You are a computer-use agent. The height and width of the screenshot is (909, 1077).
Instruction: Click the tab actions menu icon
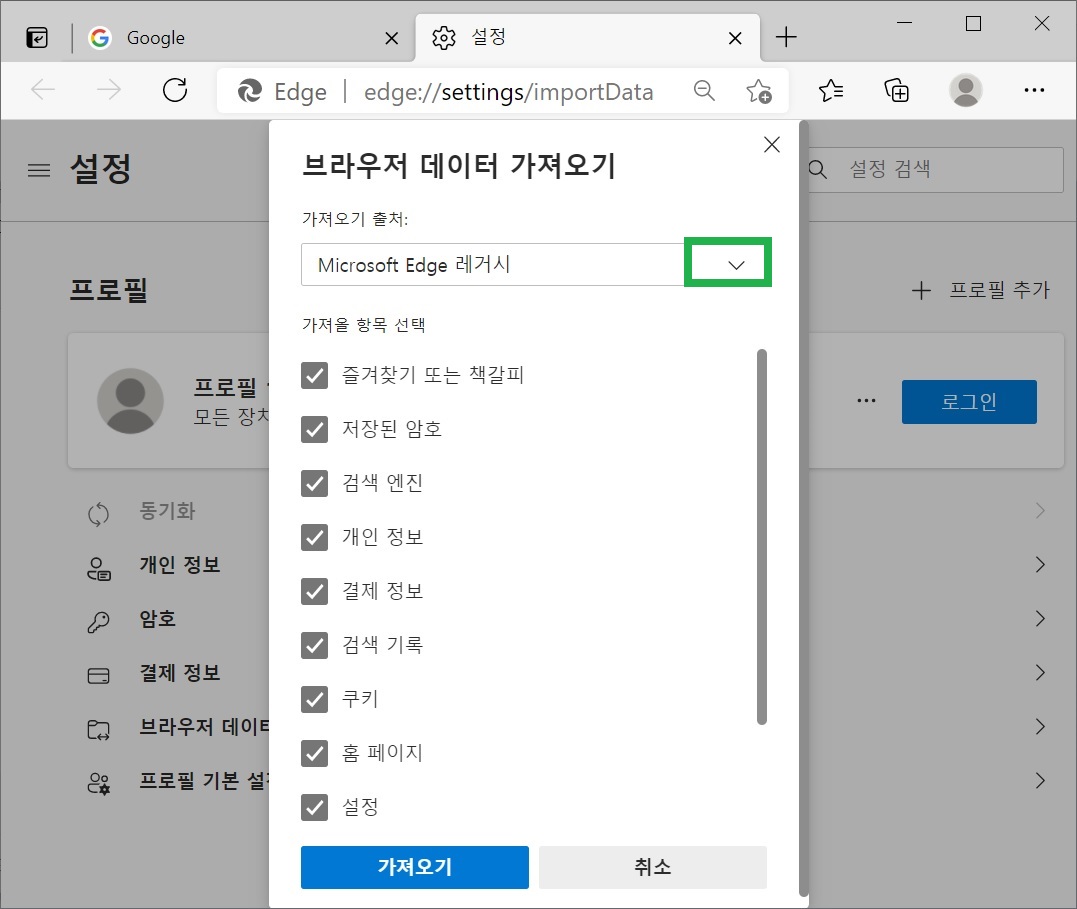pyautogui.click(x=37, y=38)
